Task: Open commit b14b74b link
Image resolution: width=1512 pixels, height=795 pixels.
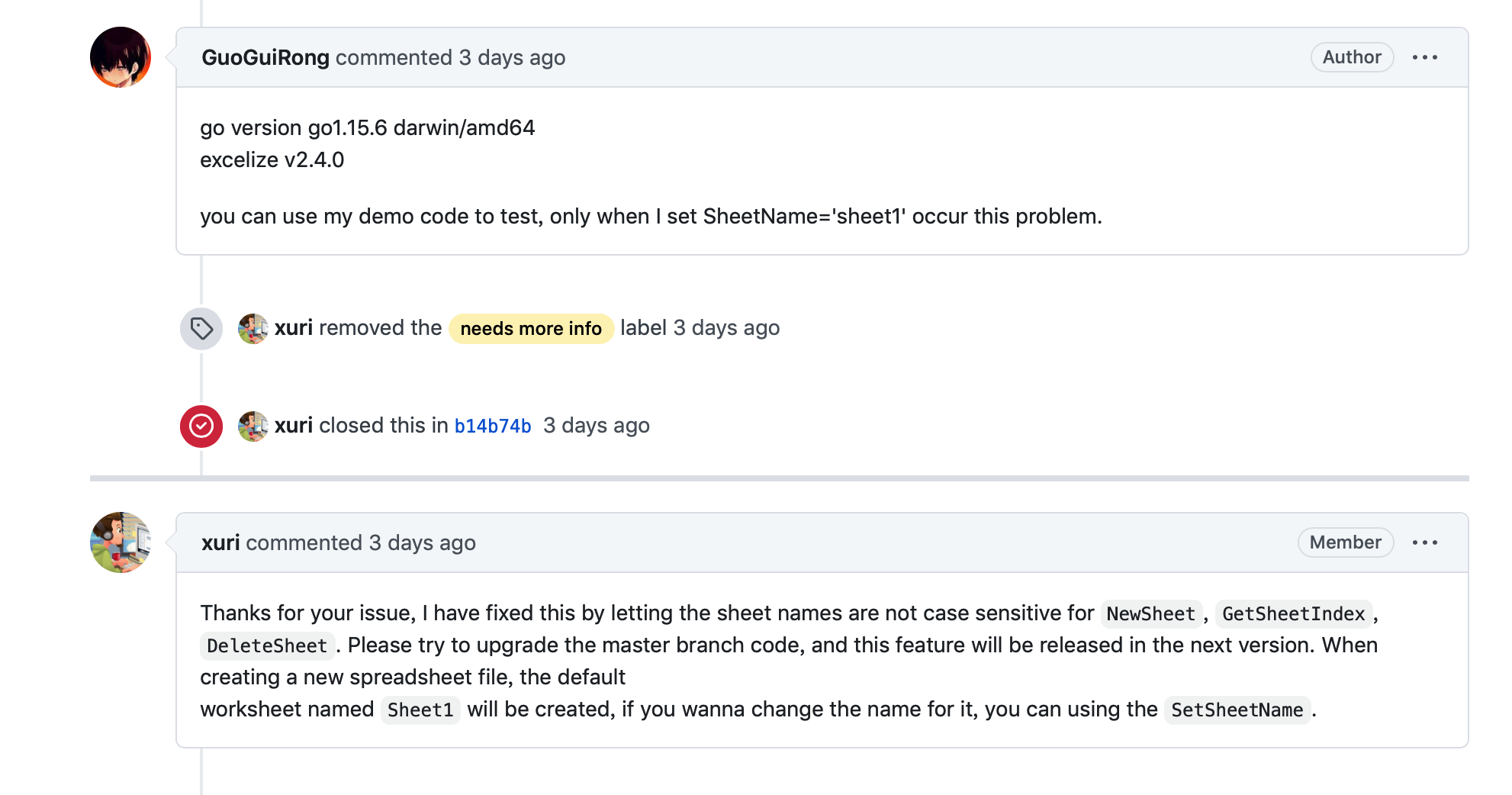Action: 493,426
